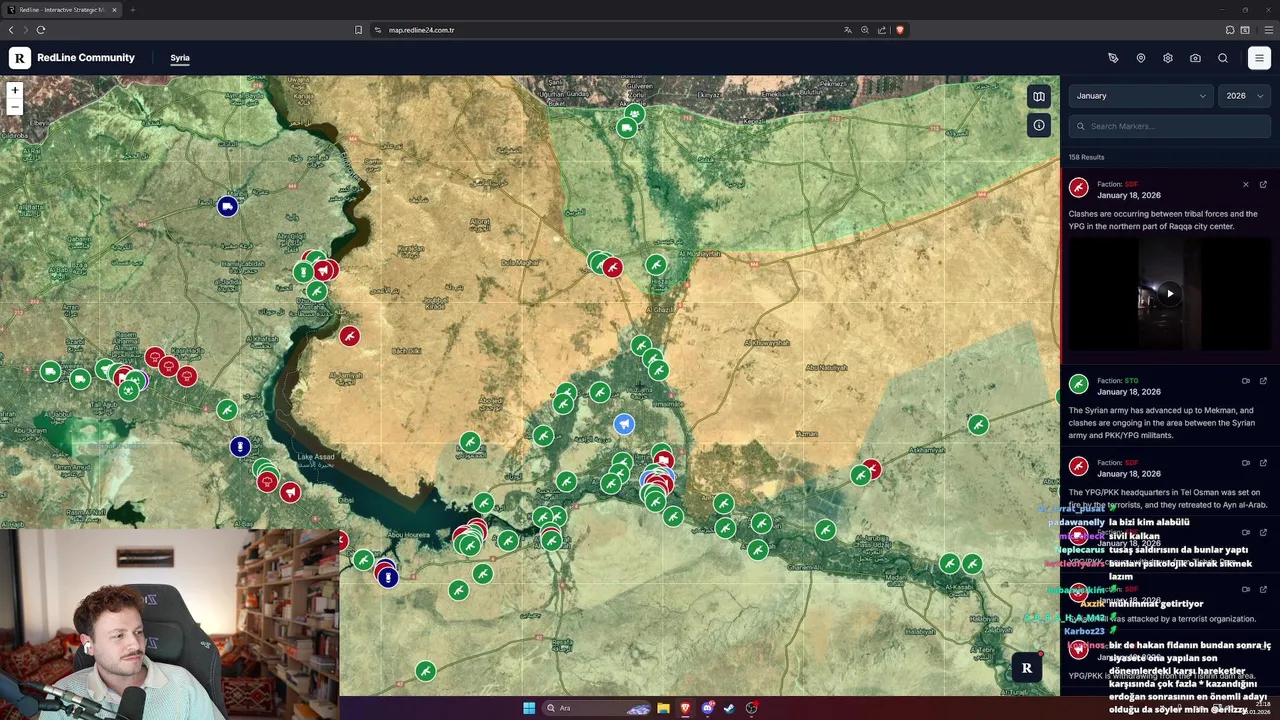1280x720 pixels.
Task: Click the map info circle icon
Action: [1039, 125]
